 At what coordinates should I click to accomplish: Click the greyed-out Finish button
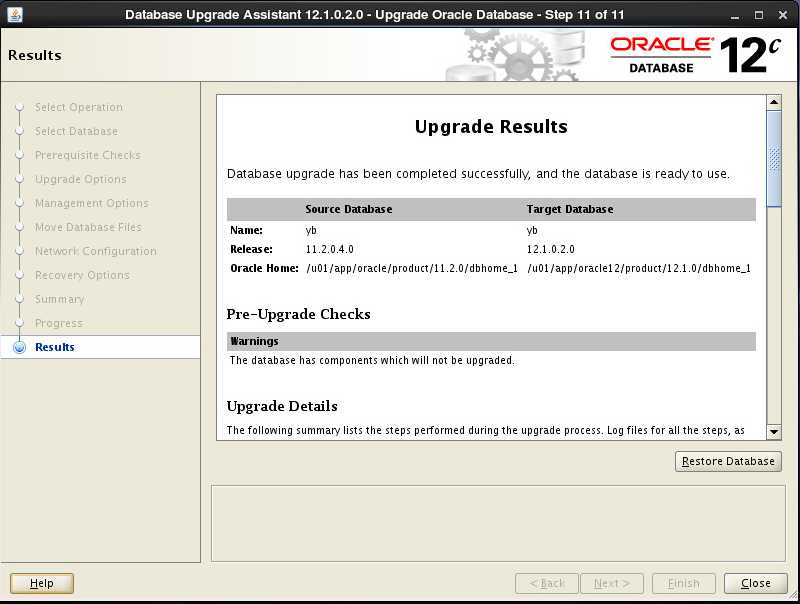tap(684, 583)
